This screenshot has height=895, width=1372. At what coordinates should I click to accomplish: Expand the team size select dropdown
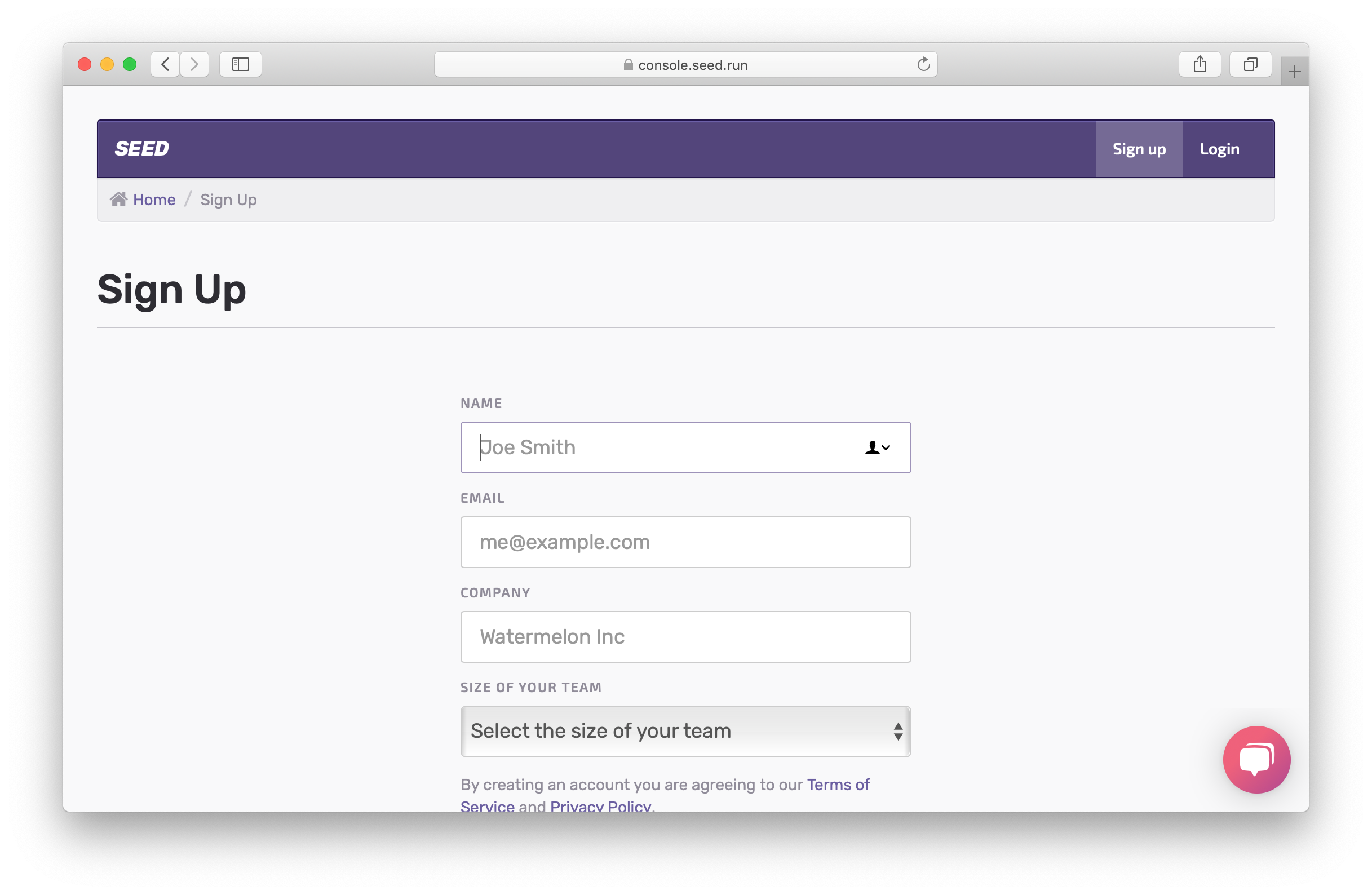tap(685, 732)
